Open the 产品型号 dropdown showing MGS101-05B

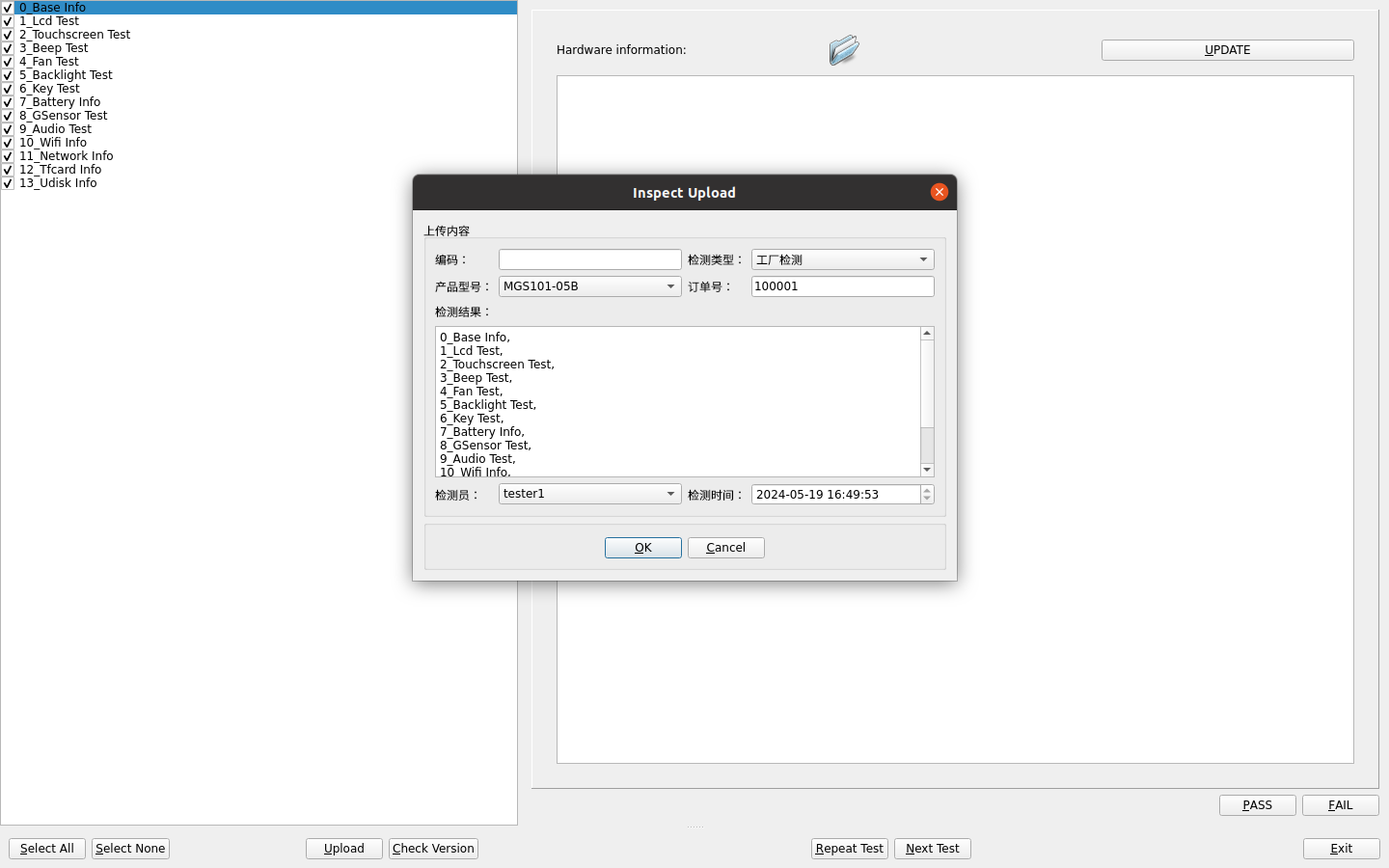click(x=590, y=286)
